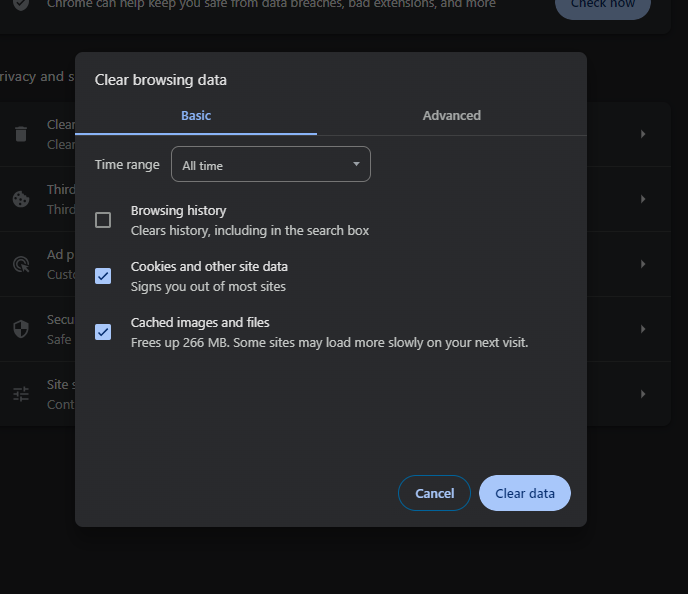The width and height of the screenshot is (688, 594).
Task: Click the cookie icon for third-party cookies
Action: 21,199
